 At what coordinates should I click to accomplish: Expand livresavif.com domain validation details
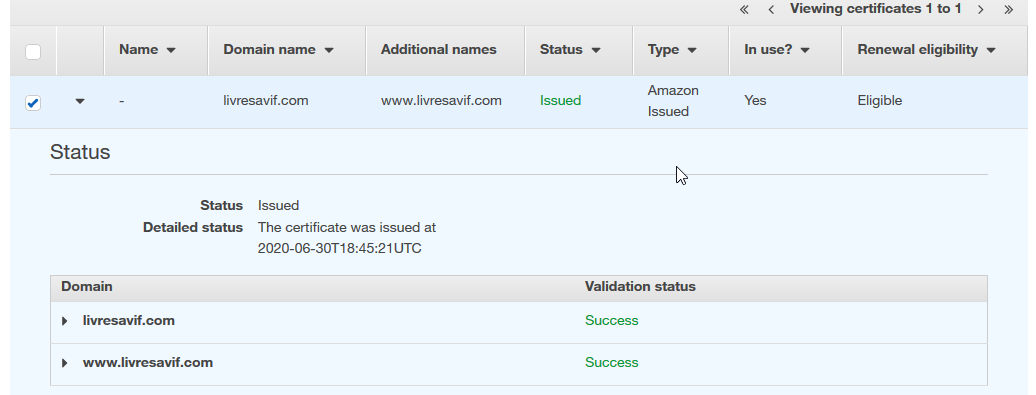(64, 321)
